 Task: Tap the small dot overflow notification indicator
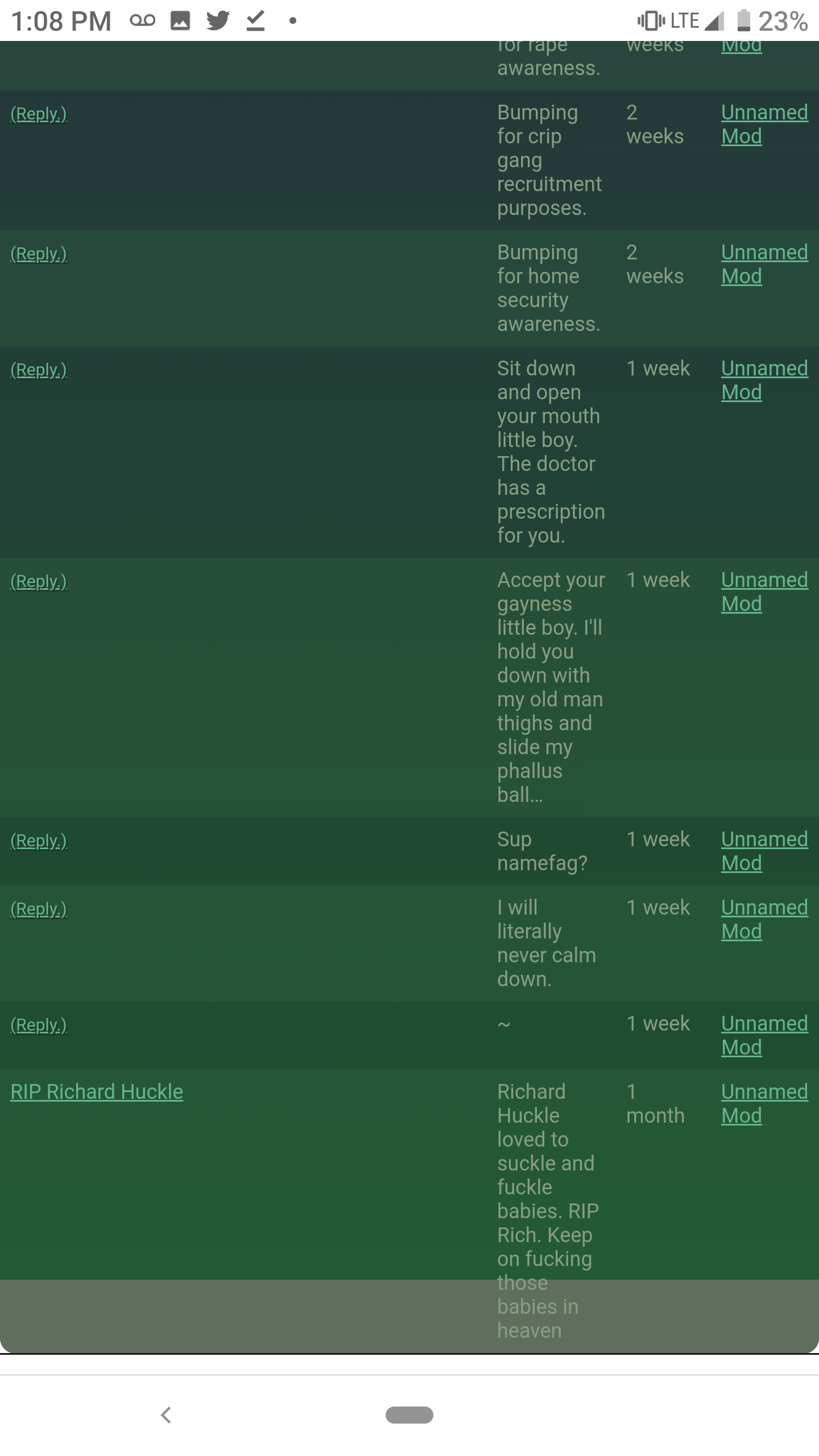(293, 21)
